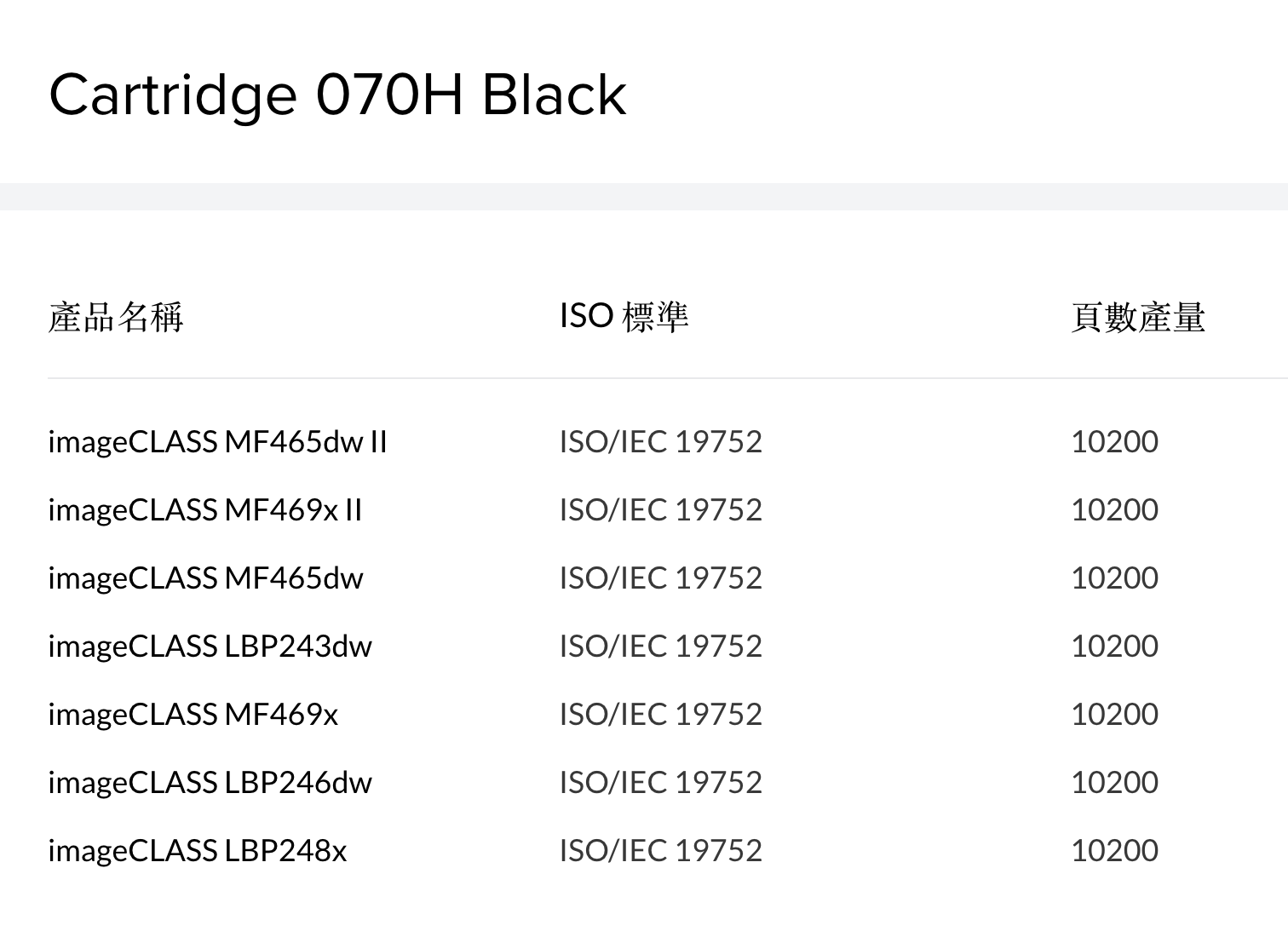The height and width of the screenshot is (937, 1288).
Task: Click the imageCLASS LBP243dw product name
Action: [210, 647]
